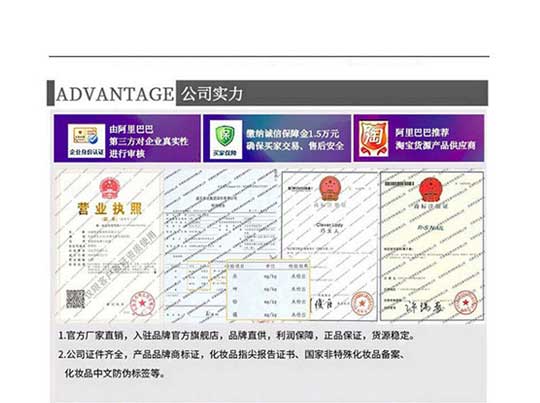Click the national emblem above 营业执照
The height and width of the screenshot is (403, 540).
pos(110,188)
